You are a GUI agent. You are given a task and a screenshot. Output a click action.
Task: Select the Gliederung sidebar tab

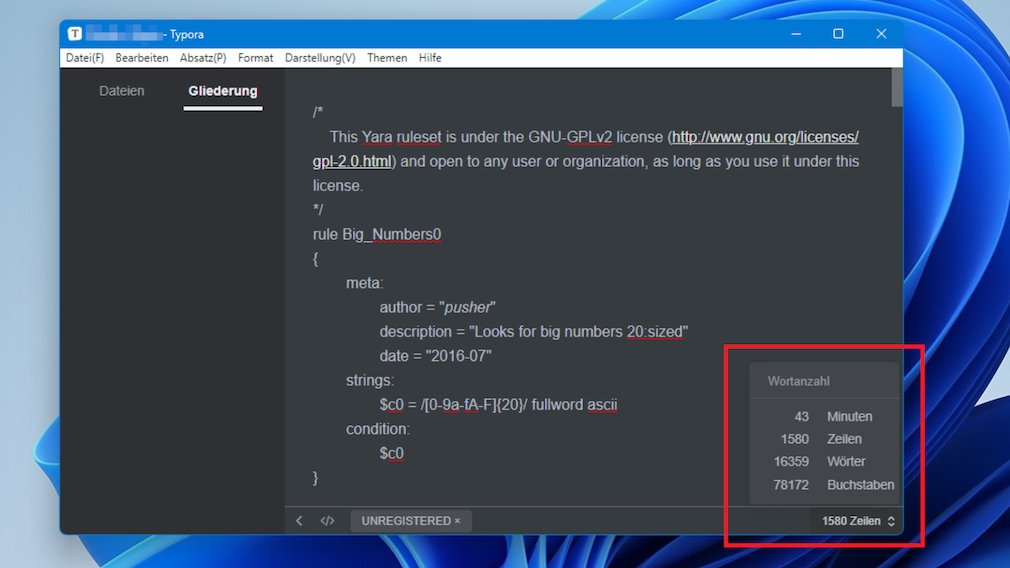pos(223,91)
